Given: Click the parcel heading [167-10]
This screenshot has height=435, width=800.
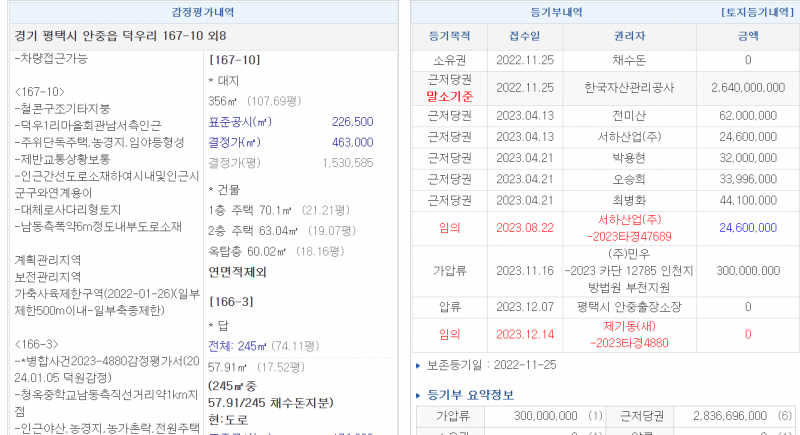Looking at the screenshot, I should [228, 59].
